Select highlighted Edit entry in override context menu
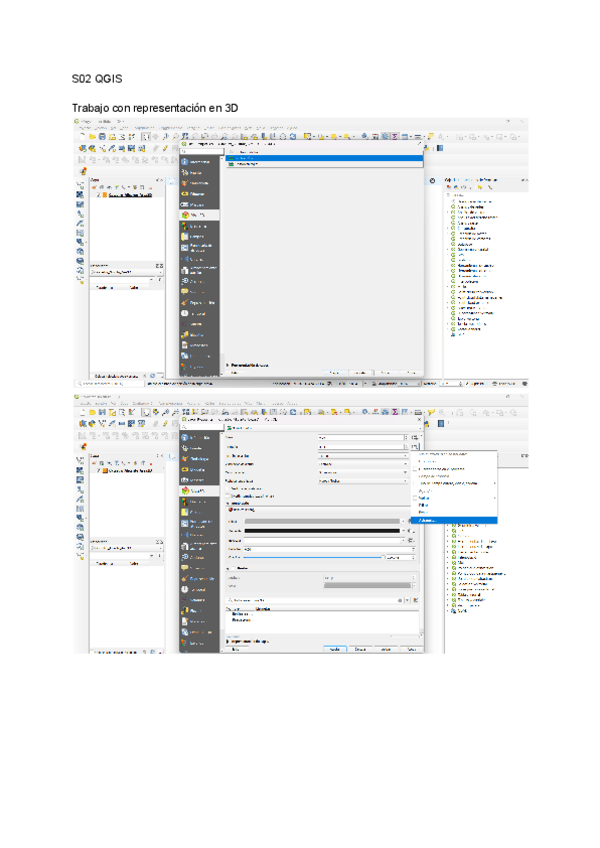Viewport: 600px width, 848px height. click(x=454, y=520)
